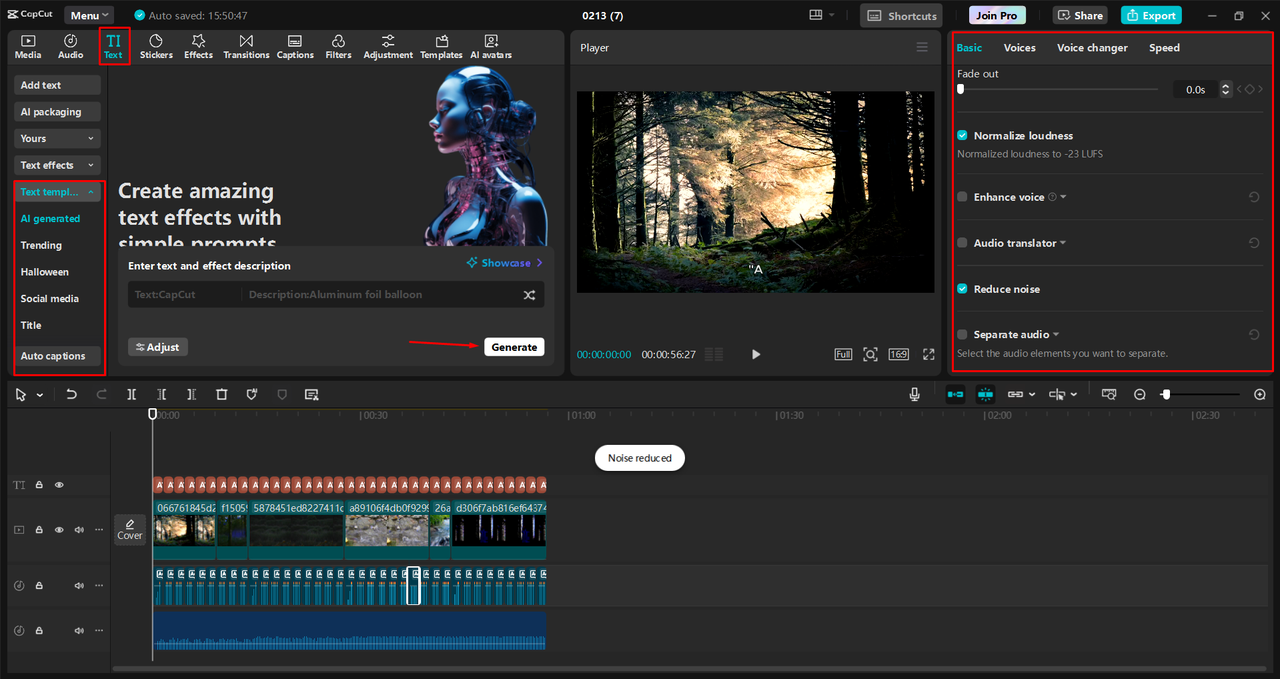Click the Split tool icon
Screen dimensions: 1280x679
click(x=131, y=395)
